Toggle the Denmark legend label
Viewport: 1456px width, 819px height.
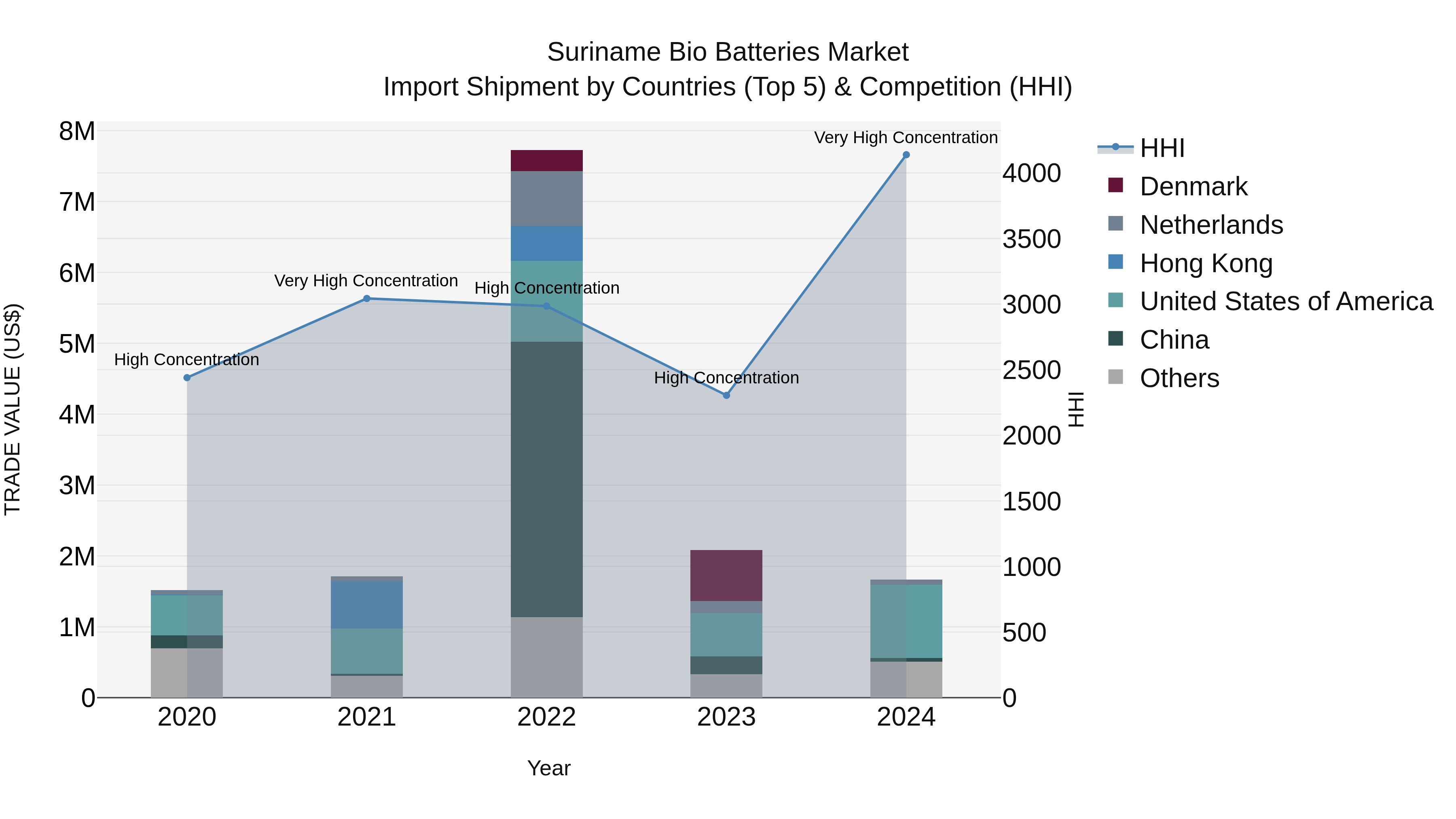pyautogui.click(x=1194, y=186)
